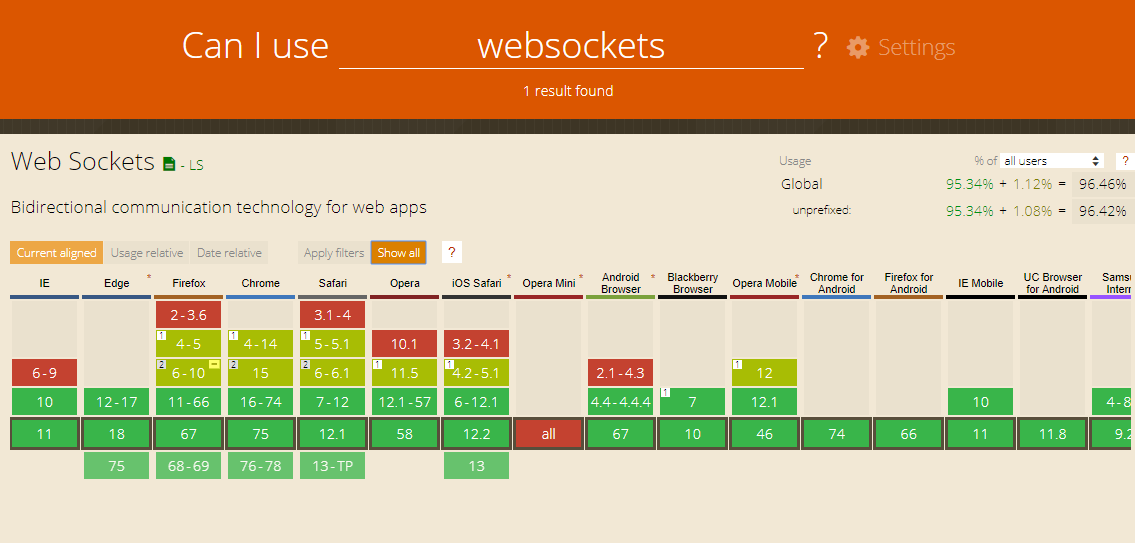Open the help question mark beside Show all

coord(452,253)
